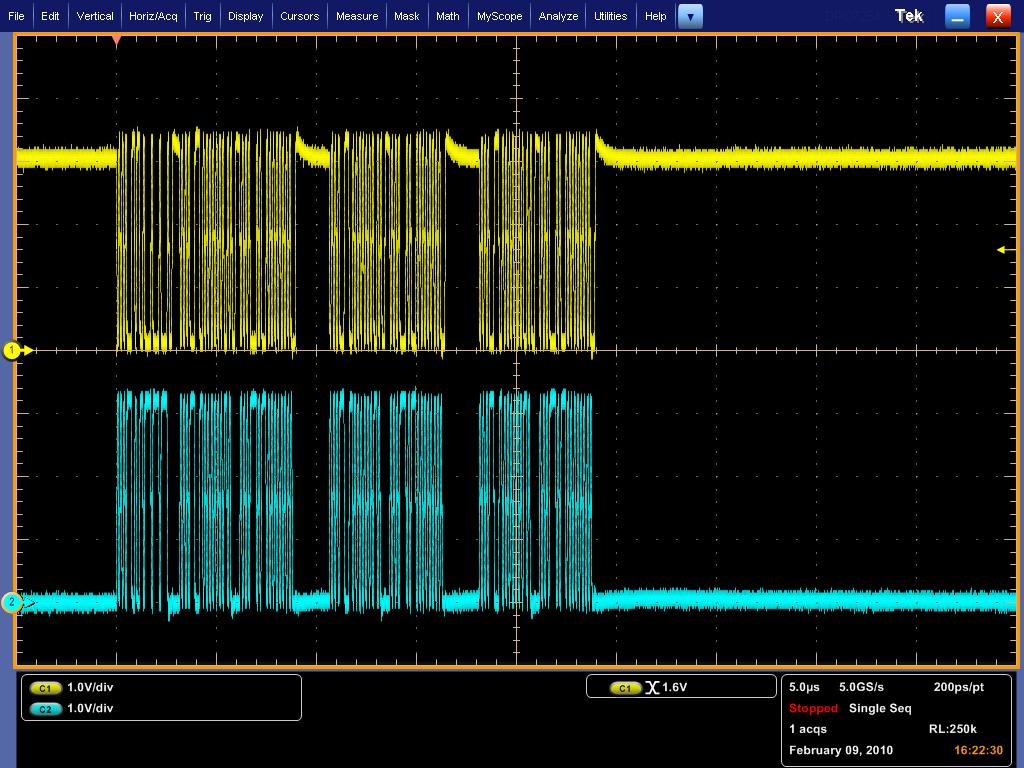This screenshot has width=1024, height=768.
Task: Click the trigger slope icon beside 1.6V
Action: point(652,688)
